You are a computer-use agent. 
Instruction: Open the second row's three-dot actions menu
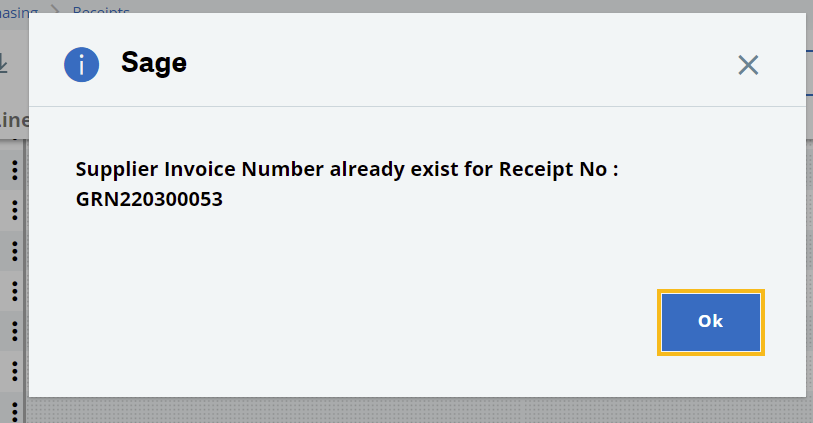point(15,210)
